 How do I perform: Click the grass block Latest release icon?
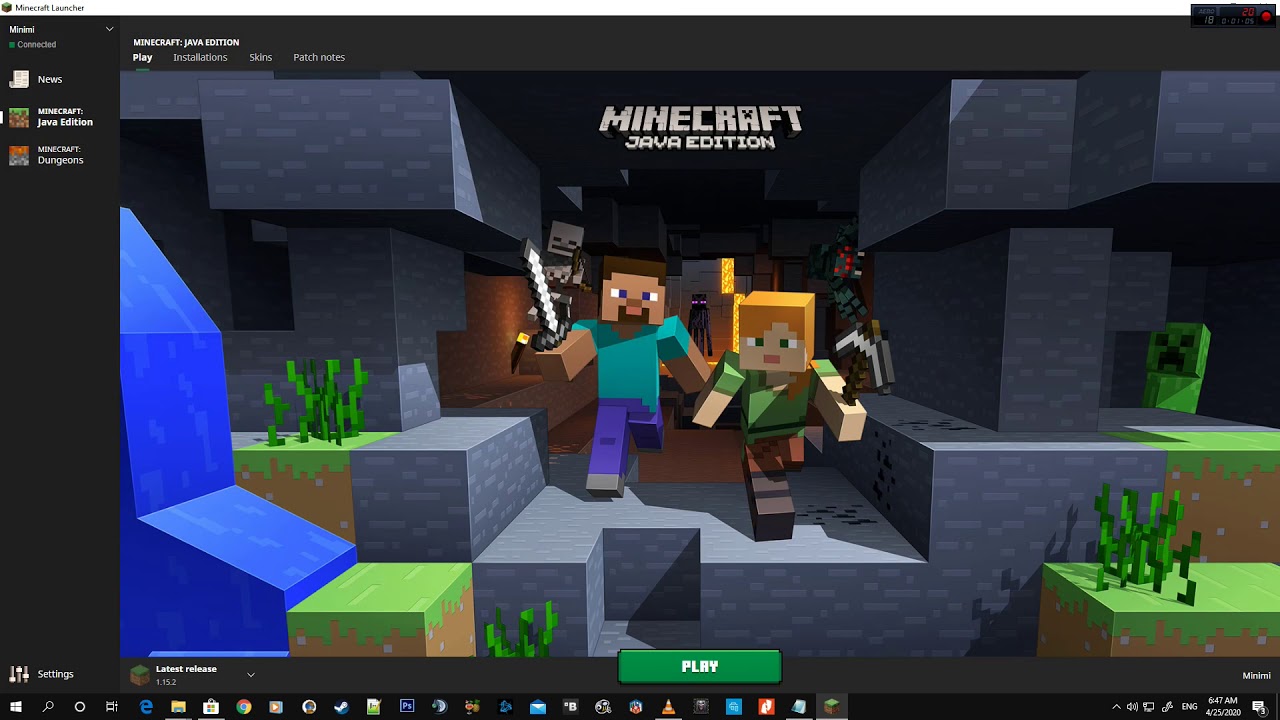coord(140,675)
